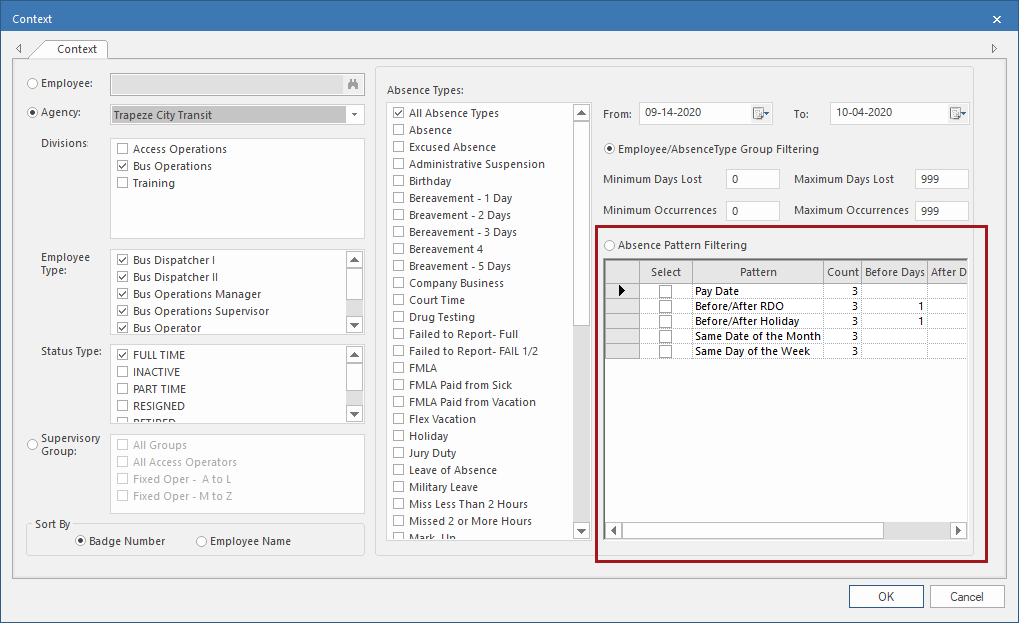This screenshot has height=623, width=1019.
Task: Click the Absence Types scroll-up arrow
Action: [581, 112]
